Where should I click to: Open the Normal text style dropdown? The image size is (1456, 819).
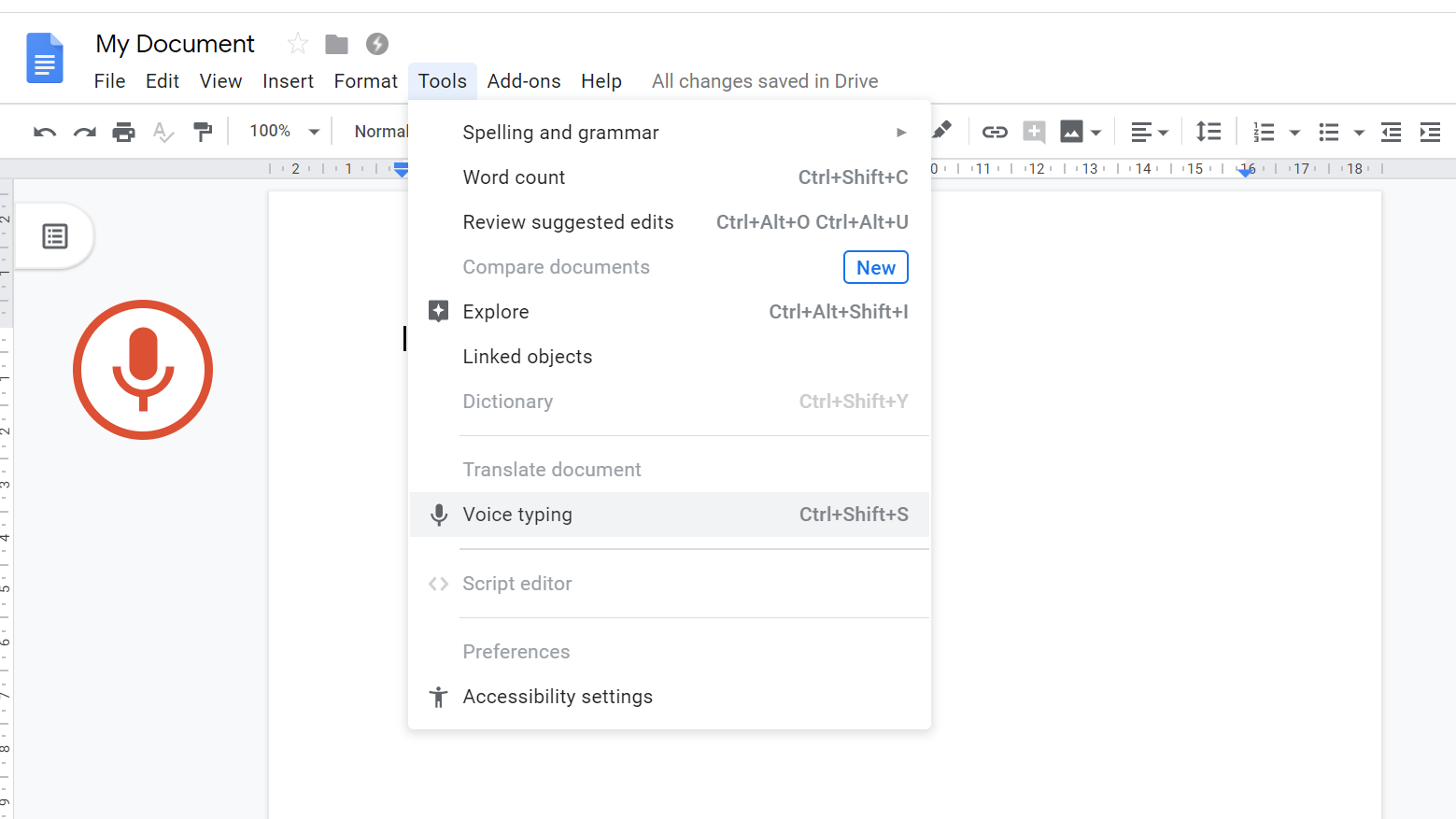click(380, 132)
